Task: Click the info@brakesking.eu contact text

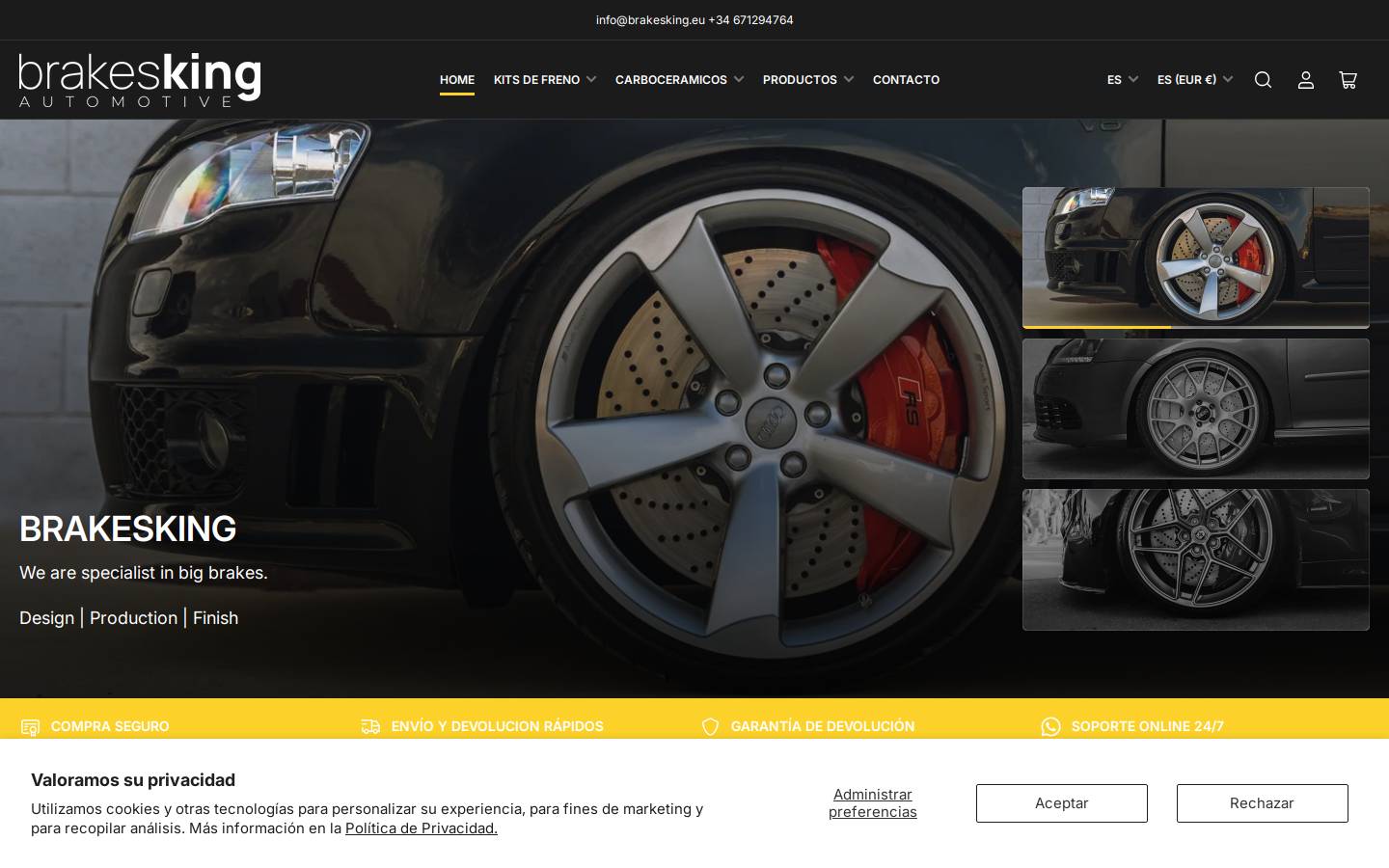Action: click(x=650, y=20)
